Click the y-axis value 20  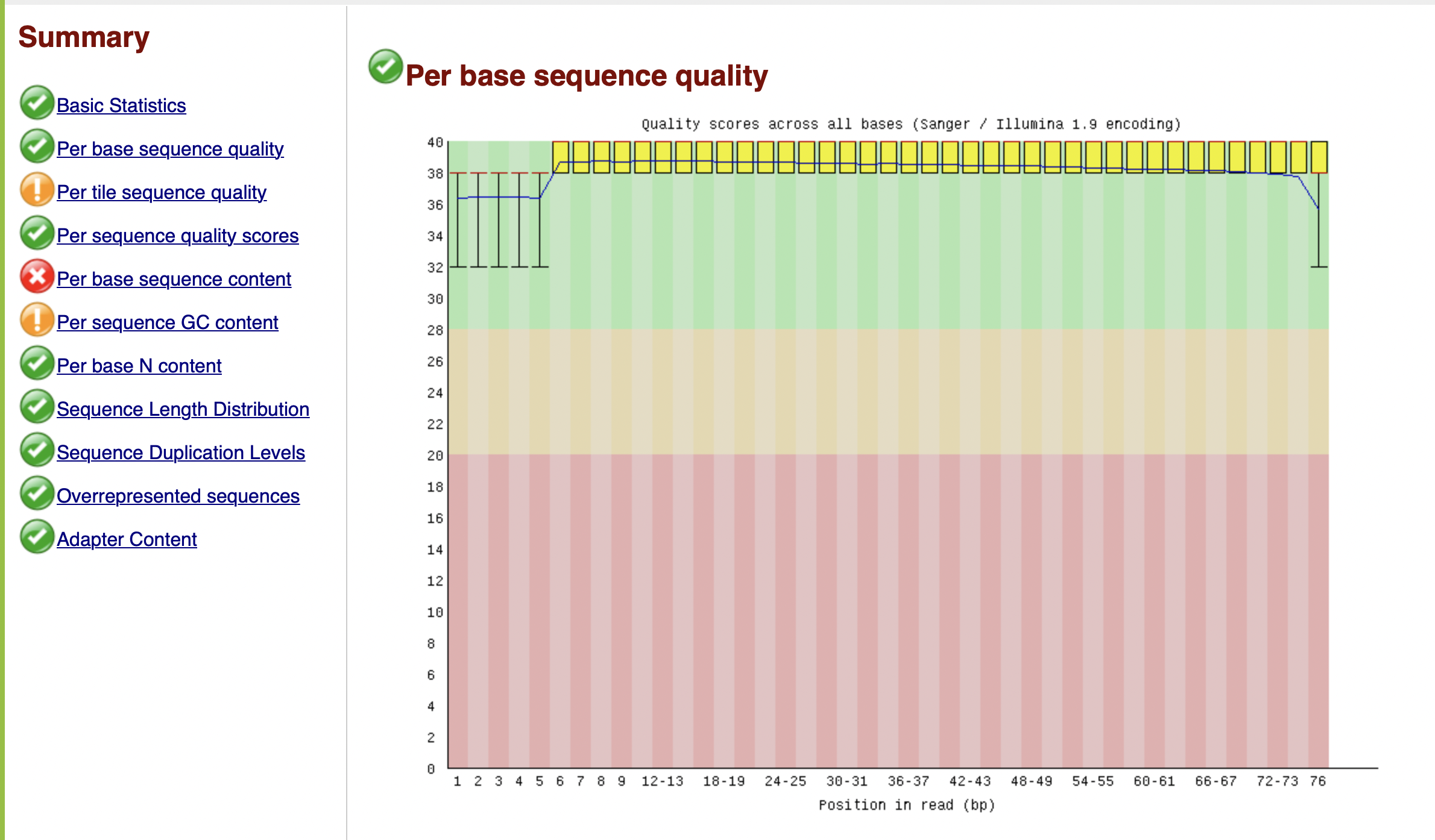click(x=435, y=456)
